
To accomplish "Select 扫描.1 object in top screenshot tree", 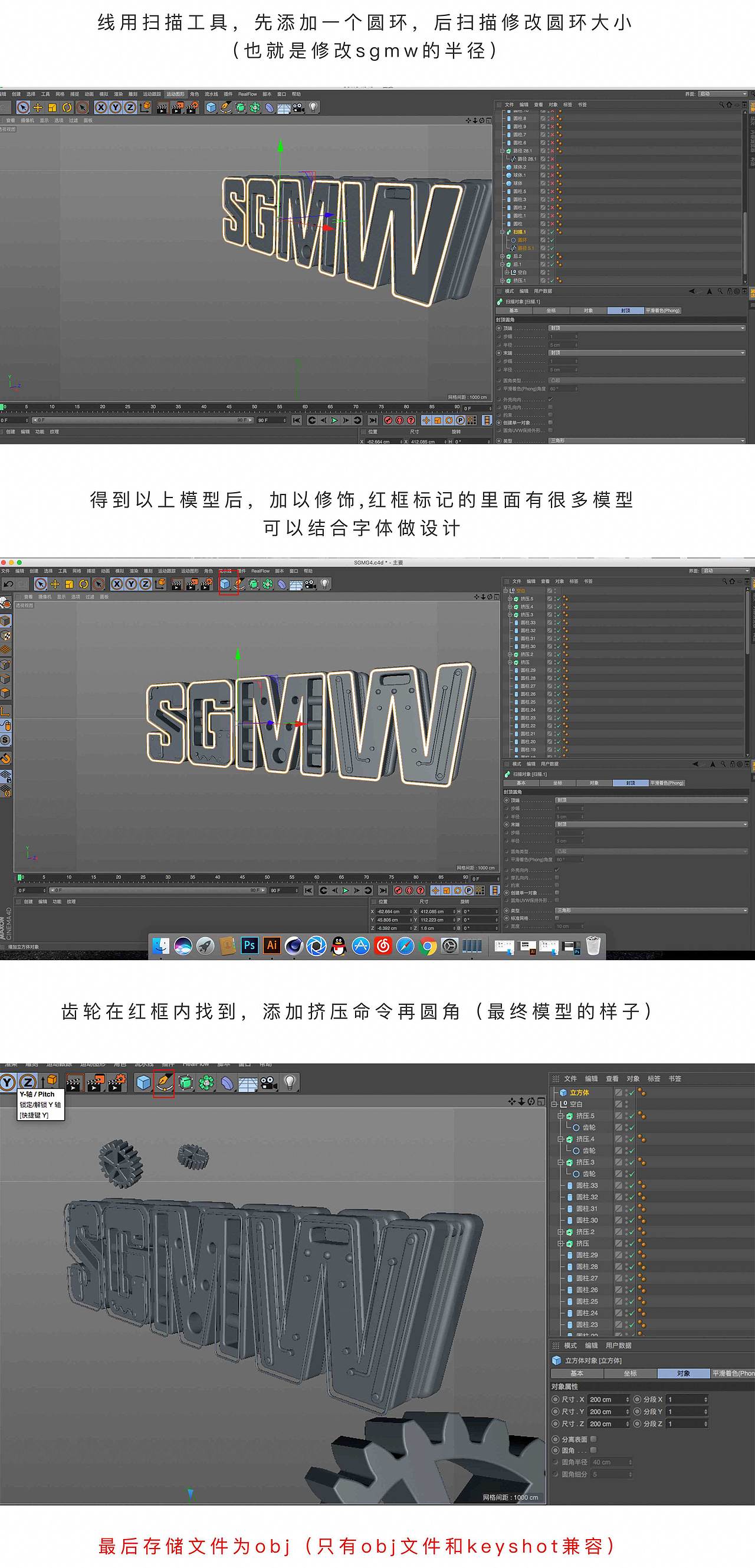I will click(519, 232).
